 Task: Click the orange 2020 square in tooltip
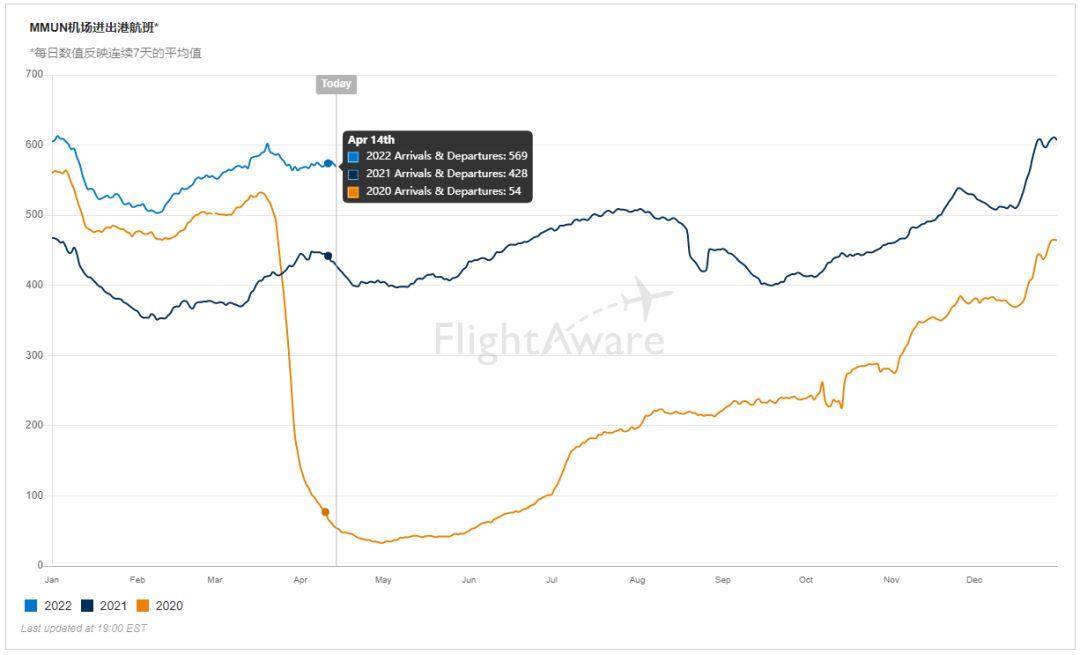click(x=354, y=192)
